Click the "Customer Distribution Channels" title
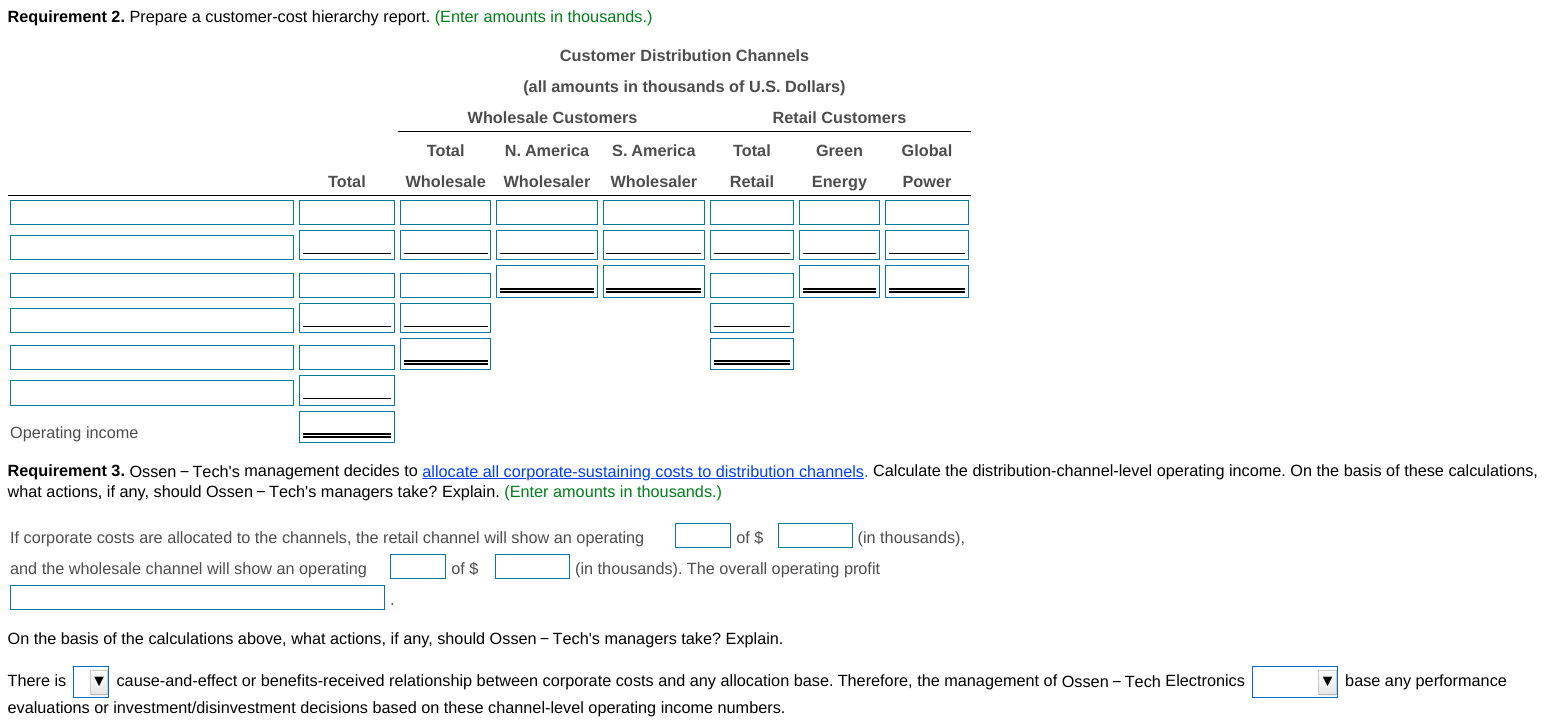Viewport: 1549px width, 726px height. (x=684, y=56)
